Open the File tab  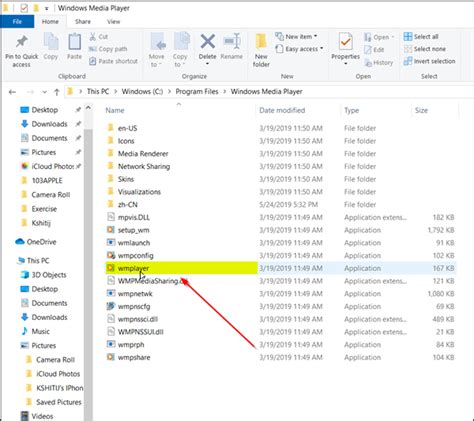point(17,22)
